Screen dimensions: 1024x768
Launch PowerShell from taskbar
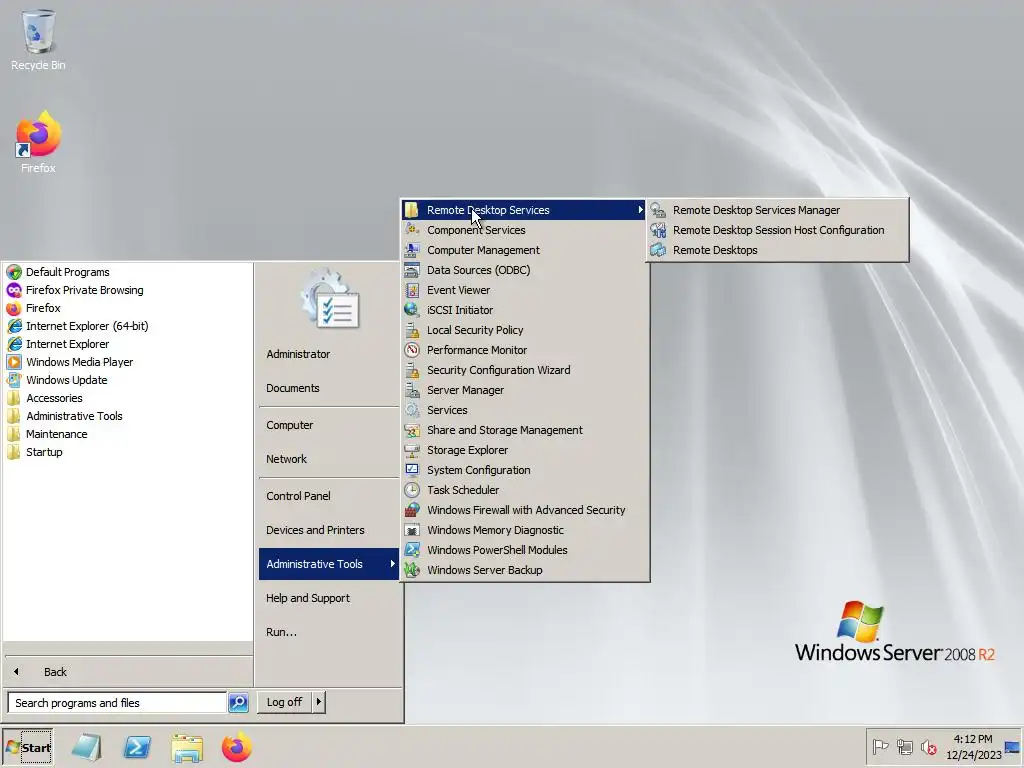coord(137,747)
